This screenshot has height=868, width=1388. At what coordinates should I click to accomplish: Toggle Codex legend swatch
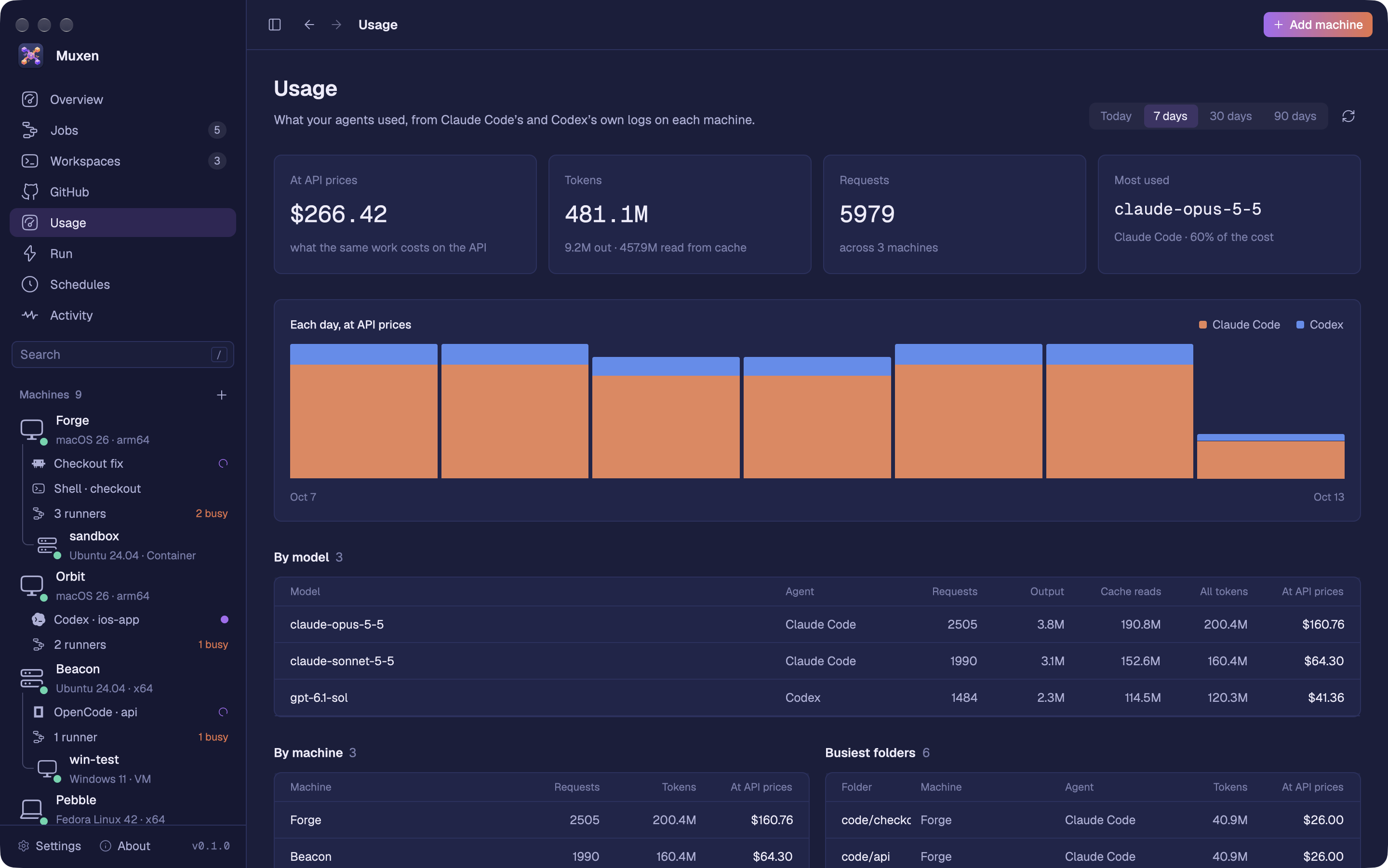pyautogui.click(x=1300, y=325)
